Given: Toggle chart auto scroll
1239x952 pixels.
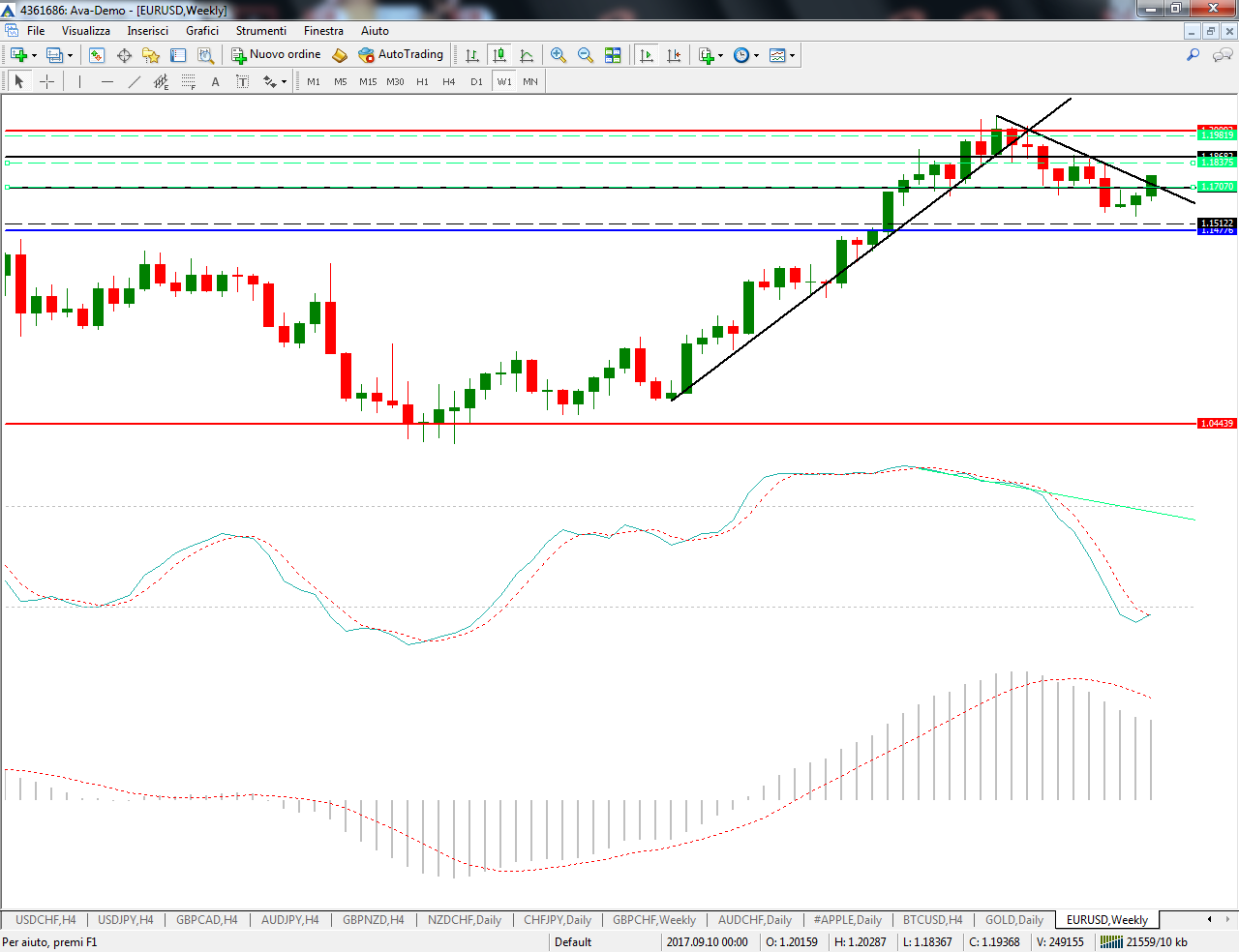Looking at the screenshot, I should point(647,55).
